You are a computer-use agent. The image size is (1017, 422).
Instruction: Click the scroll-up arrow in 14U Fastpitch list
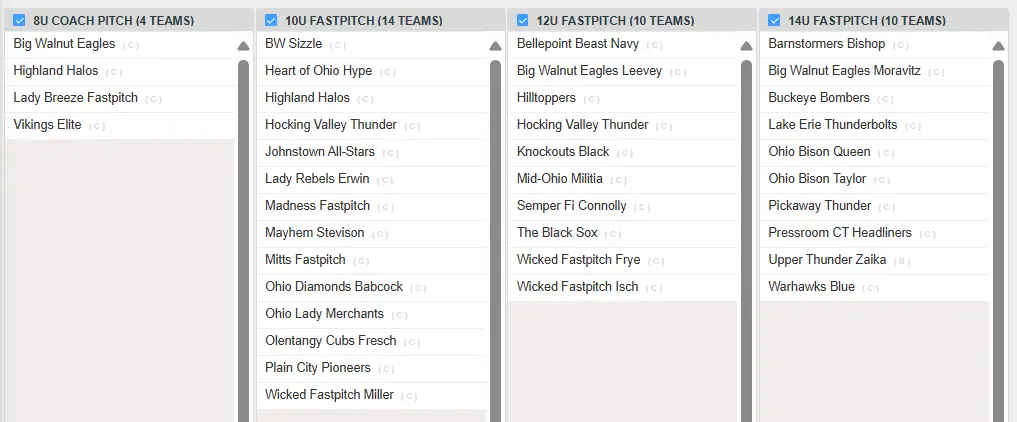tap(998, 46)
